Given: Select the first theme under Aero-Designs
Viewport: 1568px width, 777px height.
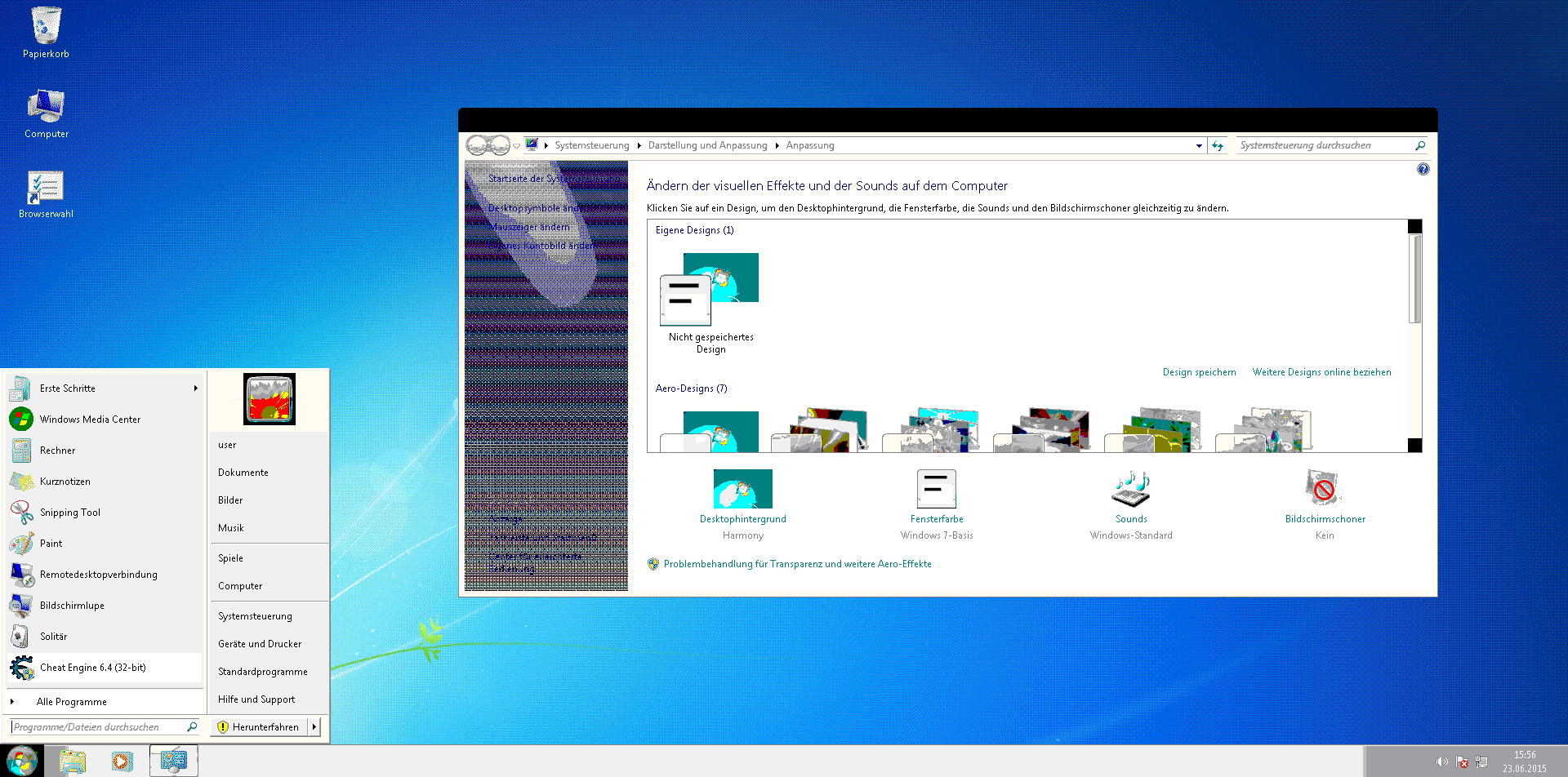Looking at the screenshot, I should pyautogui.click(x=710, y=432).
